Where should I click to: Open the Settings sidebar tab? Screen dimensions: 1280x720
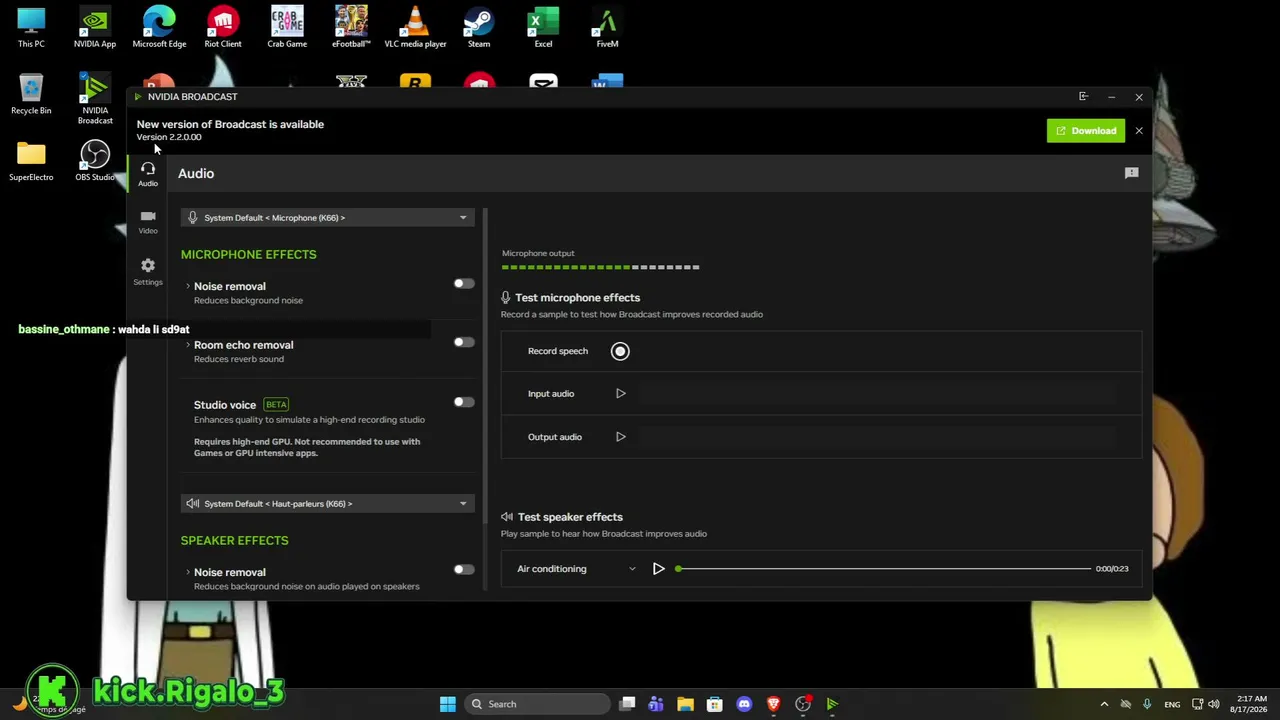click(148, 271)
